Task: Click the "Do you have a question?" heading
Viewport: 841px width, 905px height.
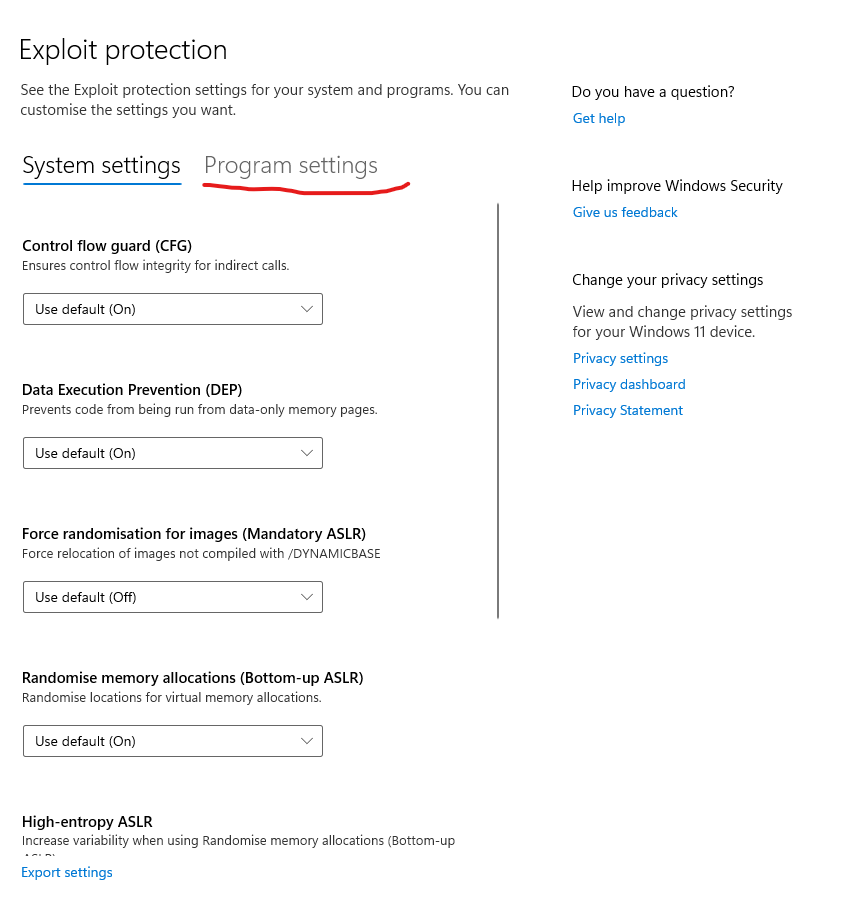Action: [653, 92]
